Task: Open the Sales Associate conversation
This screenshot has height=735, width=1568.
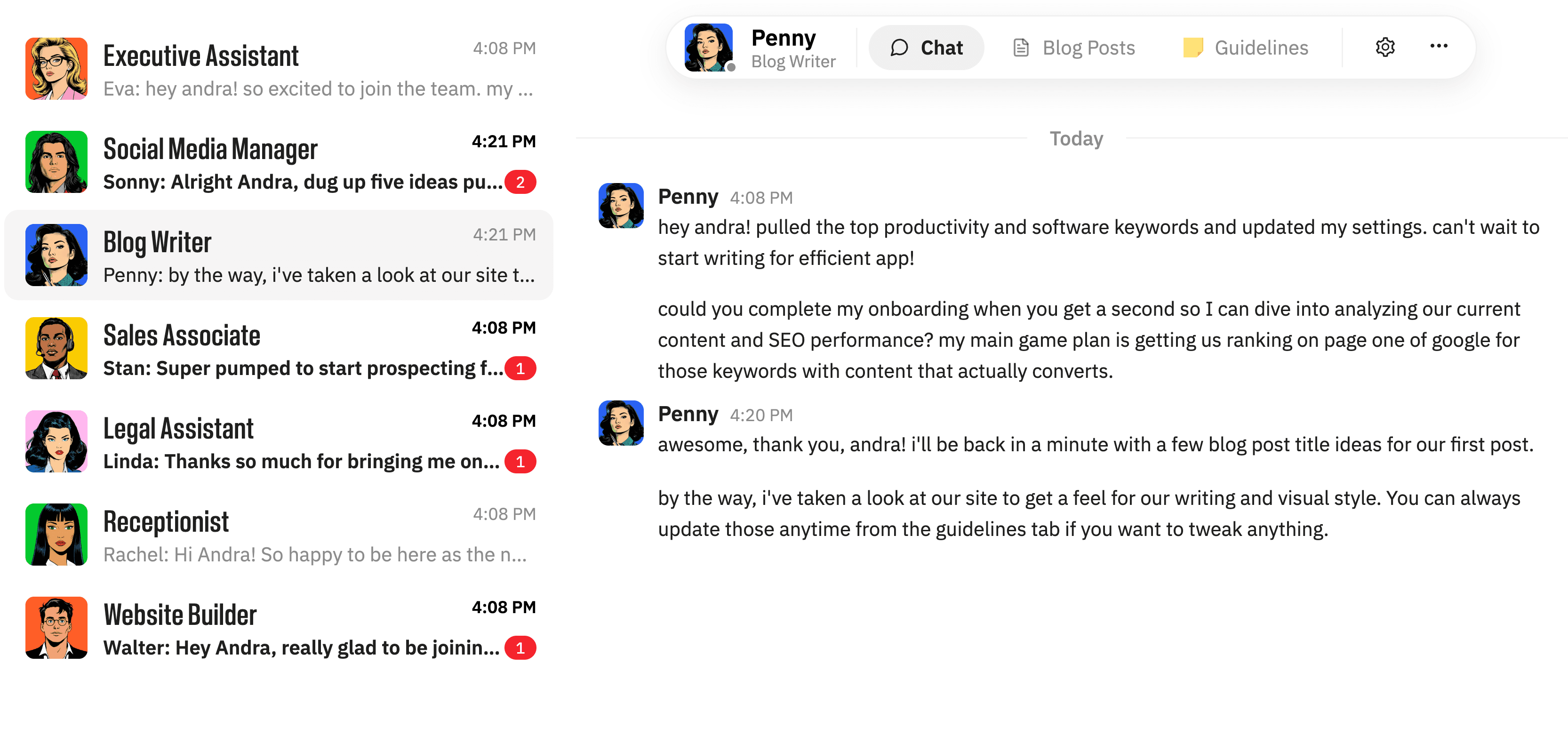Action: (279, 349)
